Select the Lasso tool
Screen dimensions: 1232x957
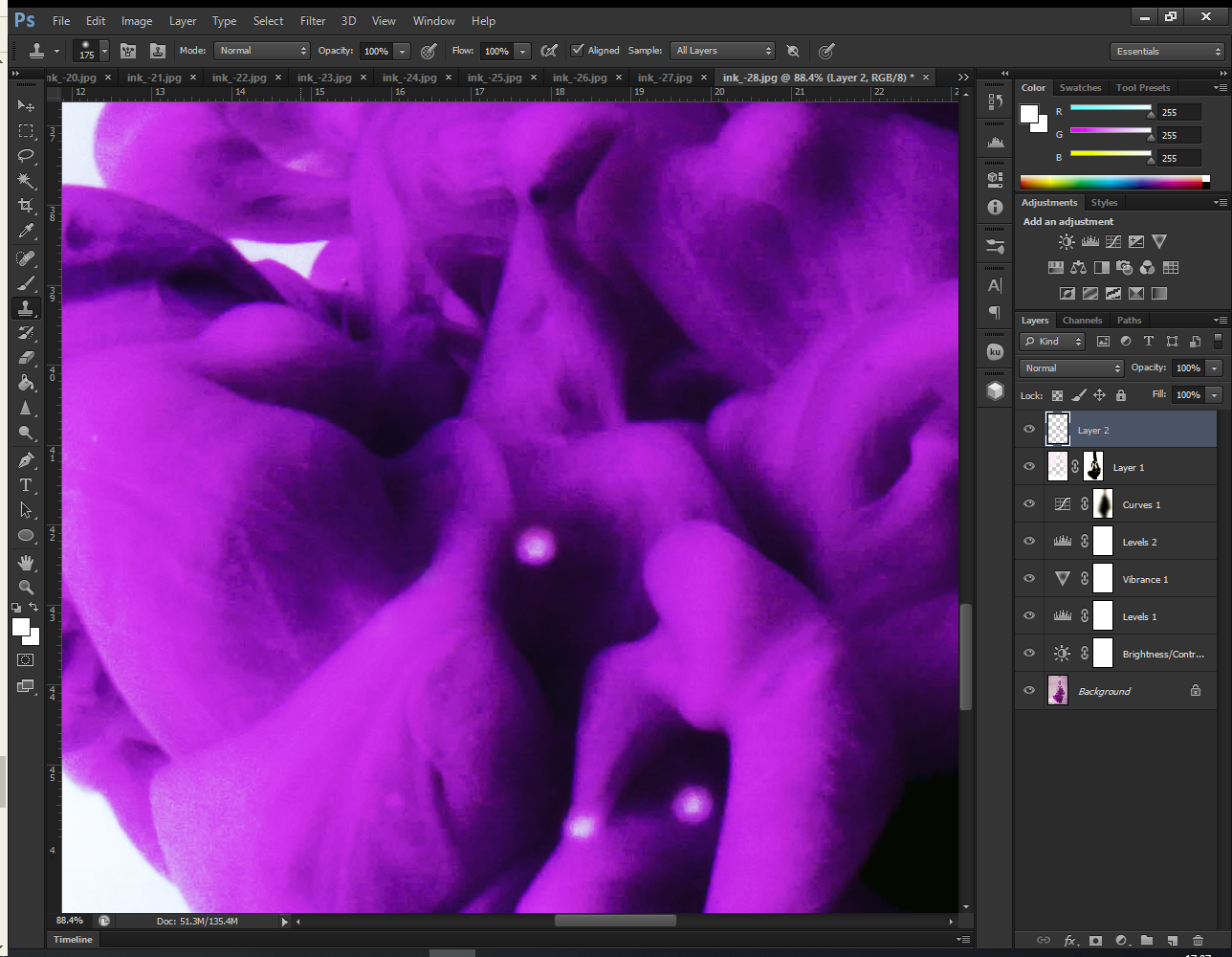tap(26, 156)
